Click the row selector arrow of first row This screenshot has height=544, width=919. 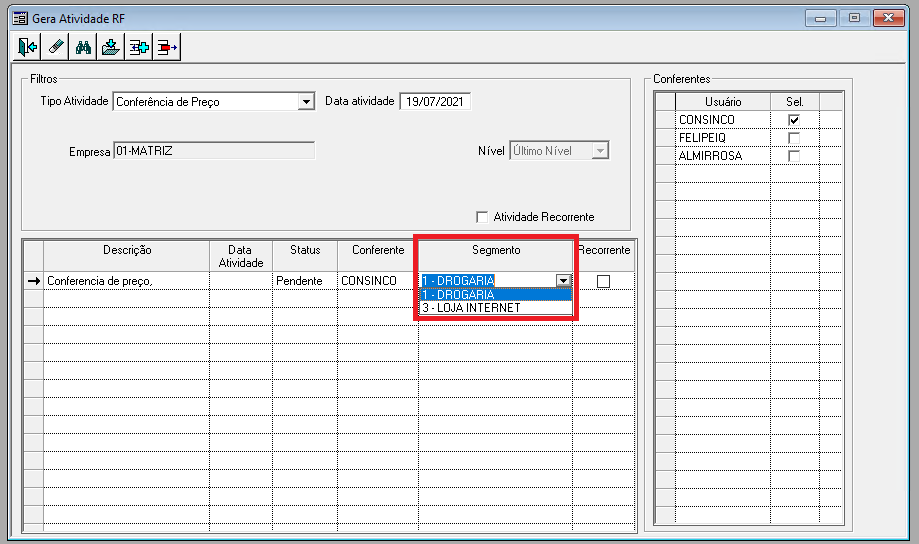point(33,281)
